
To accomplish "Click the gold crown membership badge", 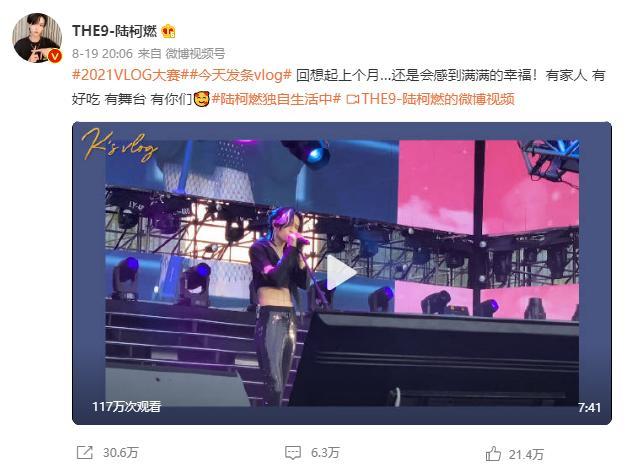I will pyautogui.click(x=168, y=31).
